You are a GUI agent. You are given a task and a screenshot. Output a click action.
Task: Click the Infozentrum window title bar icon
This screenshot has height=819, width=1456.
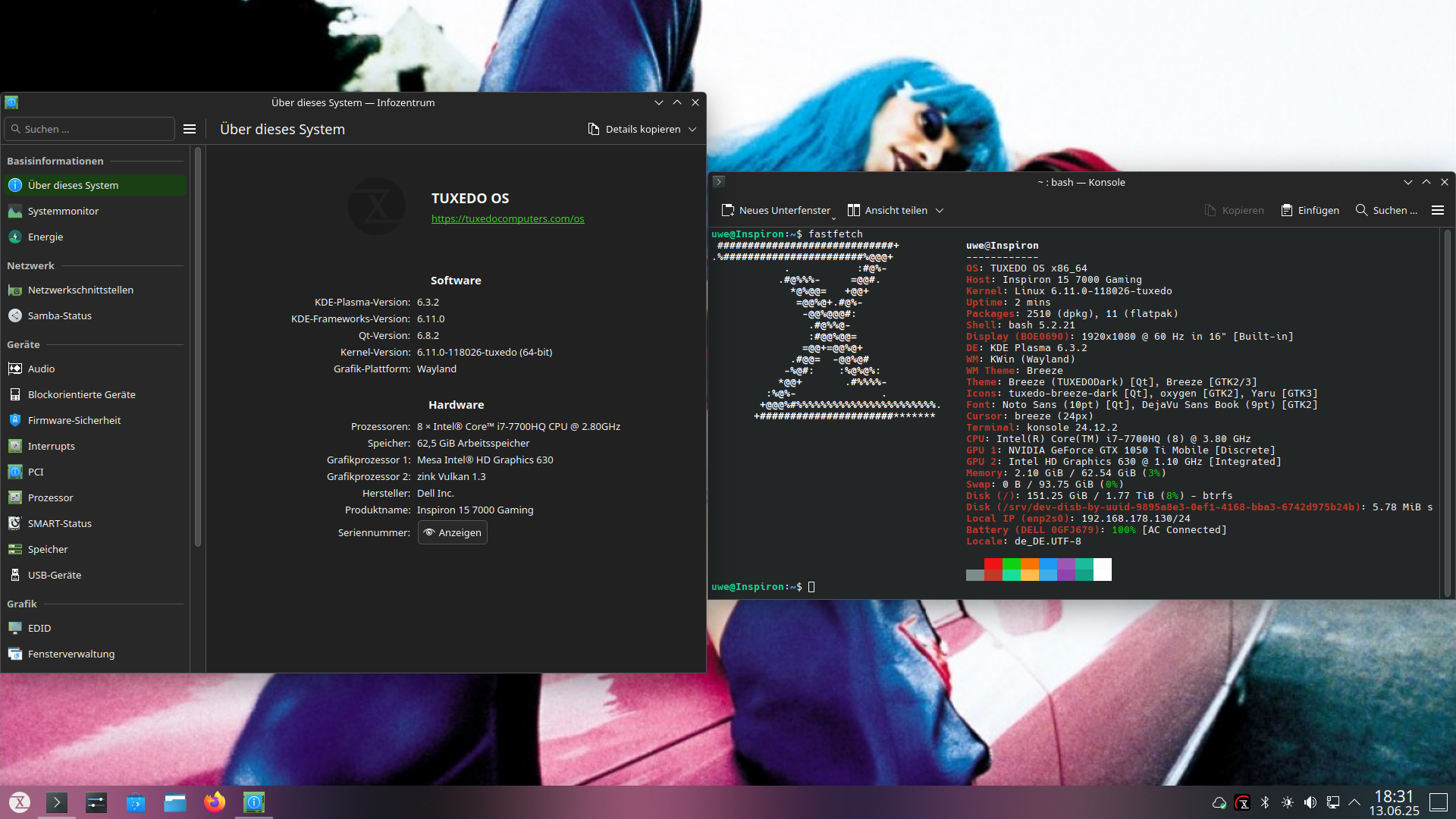tap(11, 102)
